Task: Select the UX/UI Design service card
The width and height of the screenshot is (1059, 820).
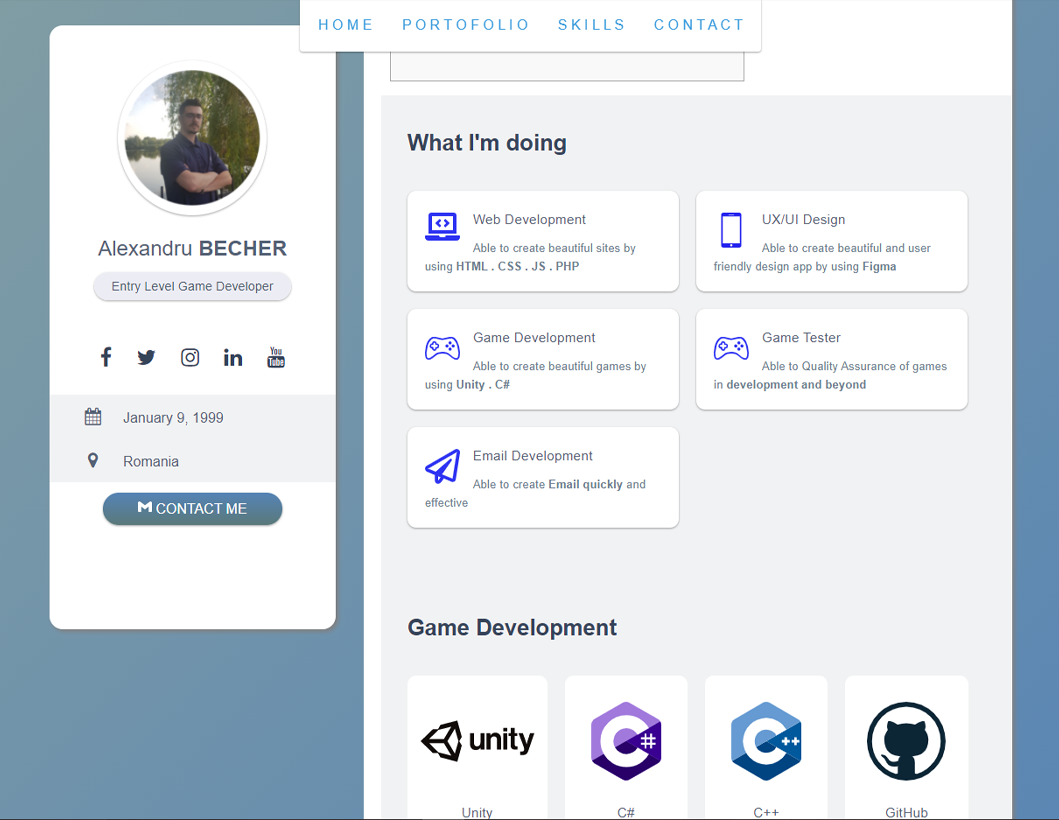Action: click(831, 241)
